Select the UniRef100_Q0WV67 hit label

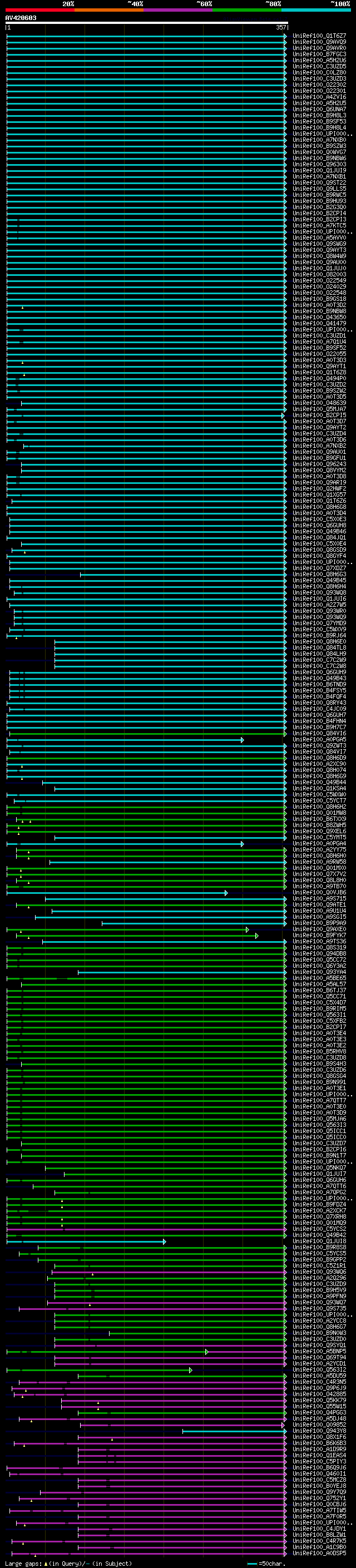(x=319, y=152)
